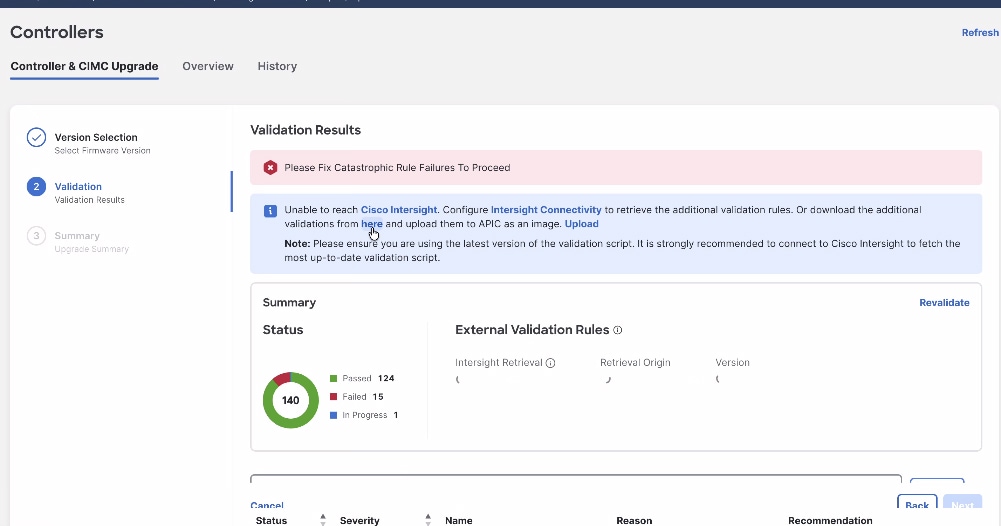
Task: Click the Validation step number 2 icon
Action: pos(36,187)
